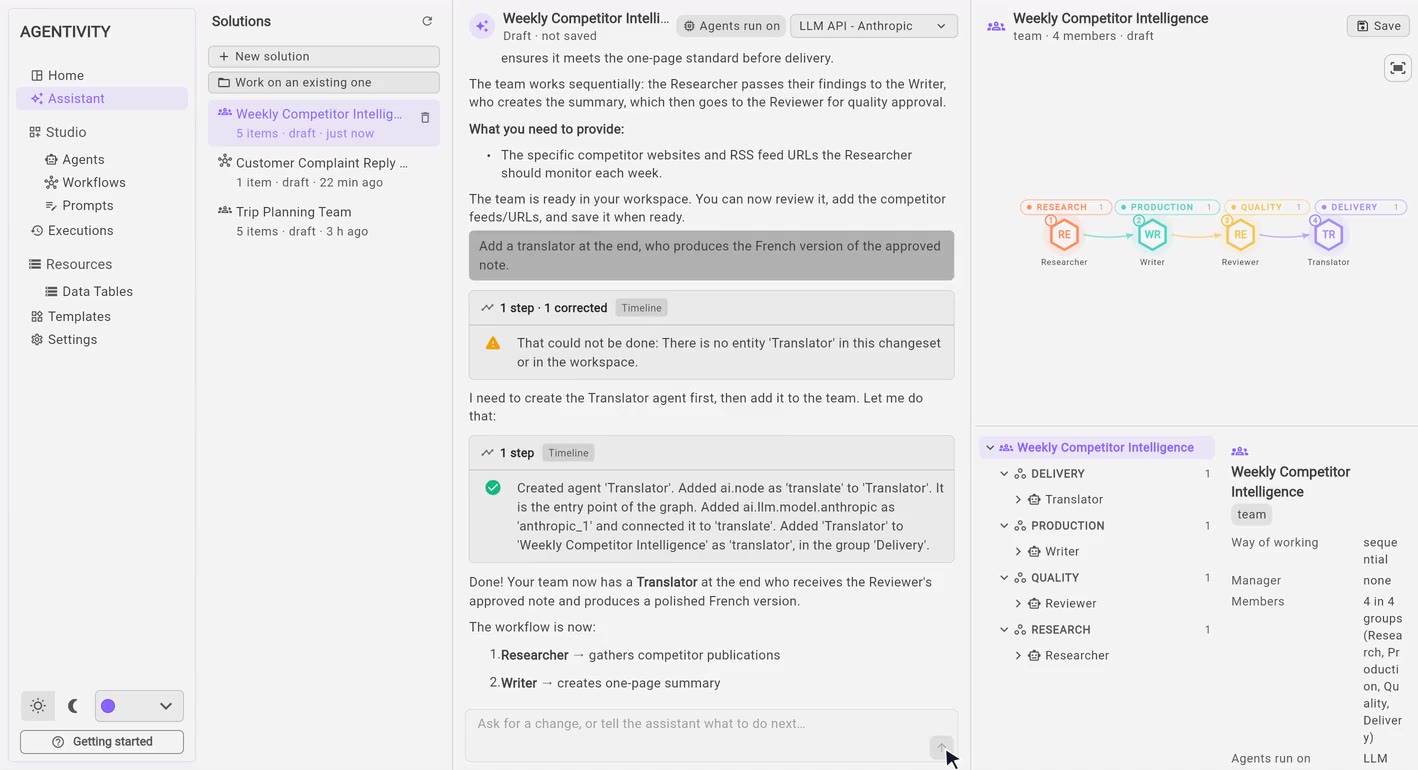The width and height of the screenshot is (1418, 770).
Task: Click the New solution button
Action: [x=324, y=57]
